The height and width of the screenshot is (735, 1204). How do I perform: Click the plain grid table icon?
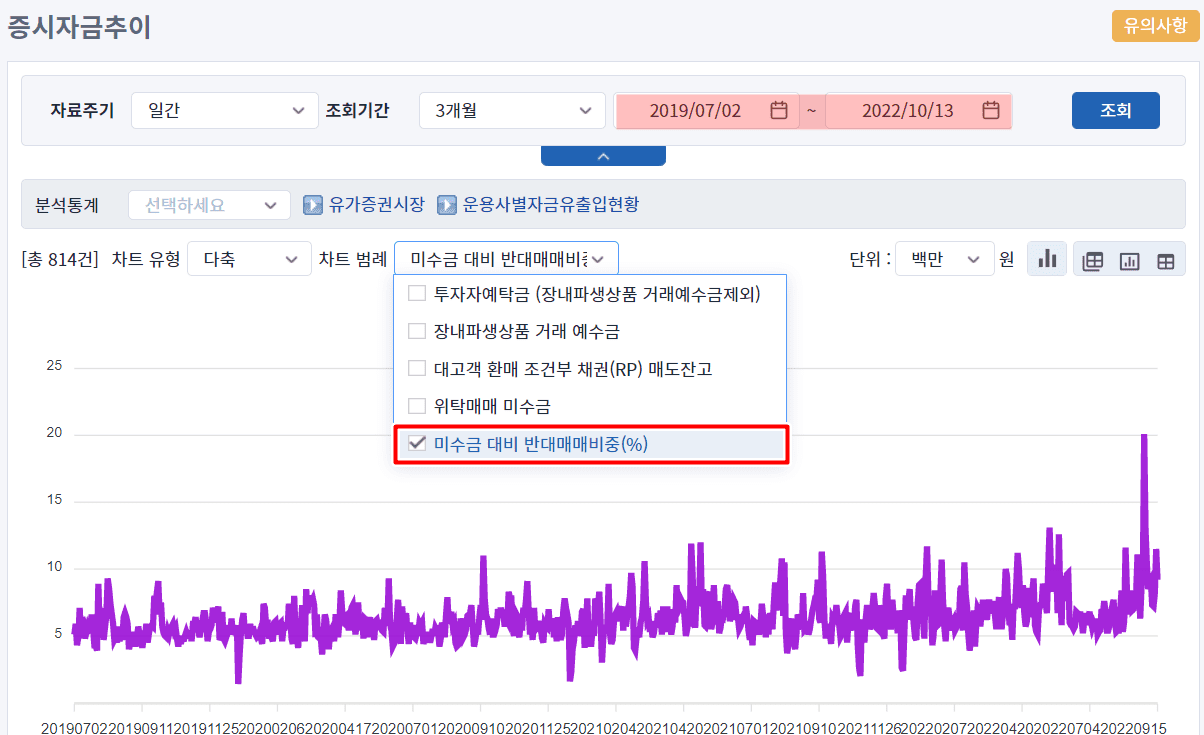(x=1165, y=260)
